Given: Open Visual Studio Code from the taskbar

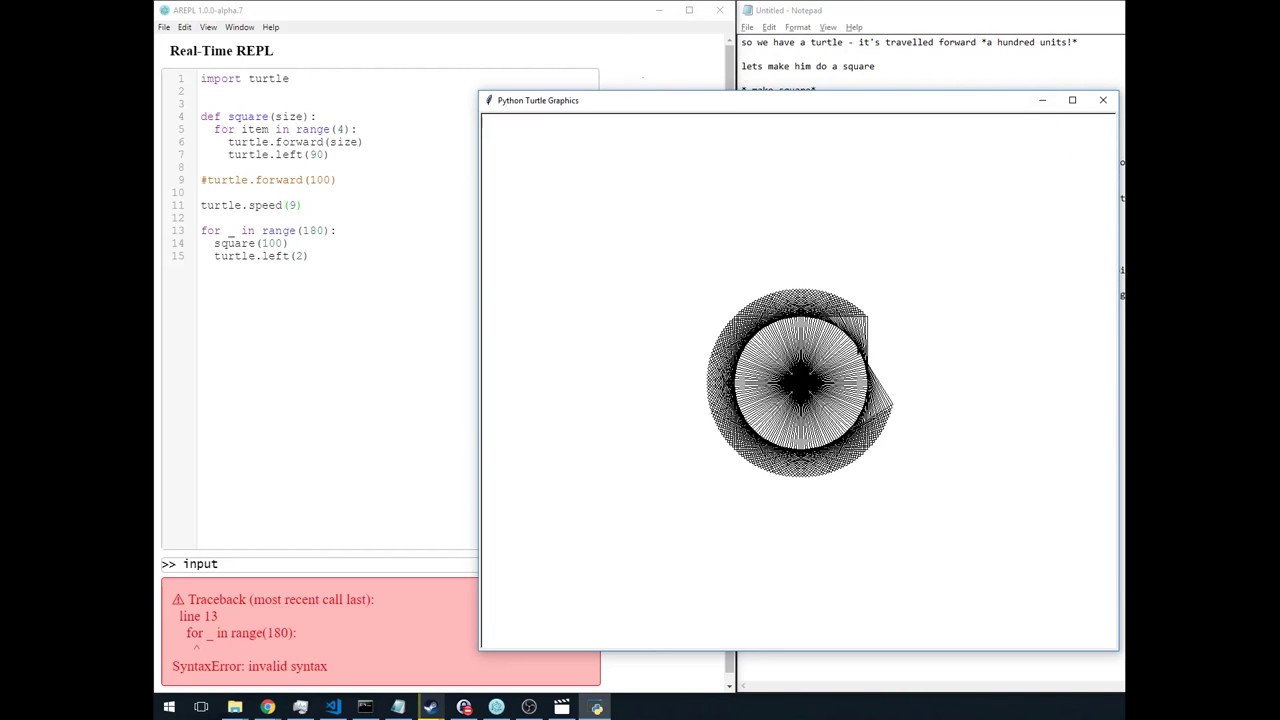Looking at the screenshot, I should [x=333, y=708].
